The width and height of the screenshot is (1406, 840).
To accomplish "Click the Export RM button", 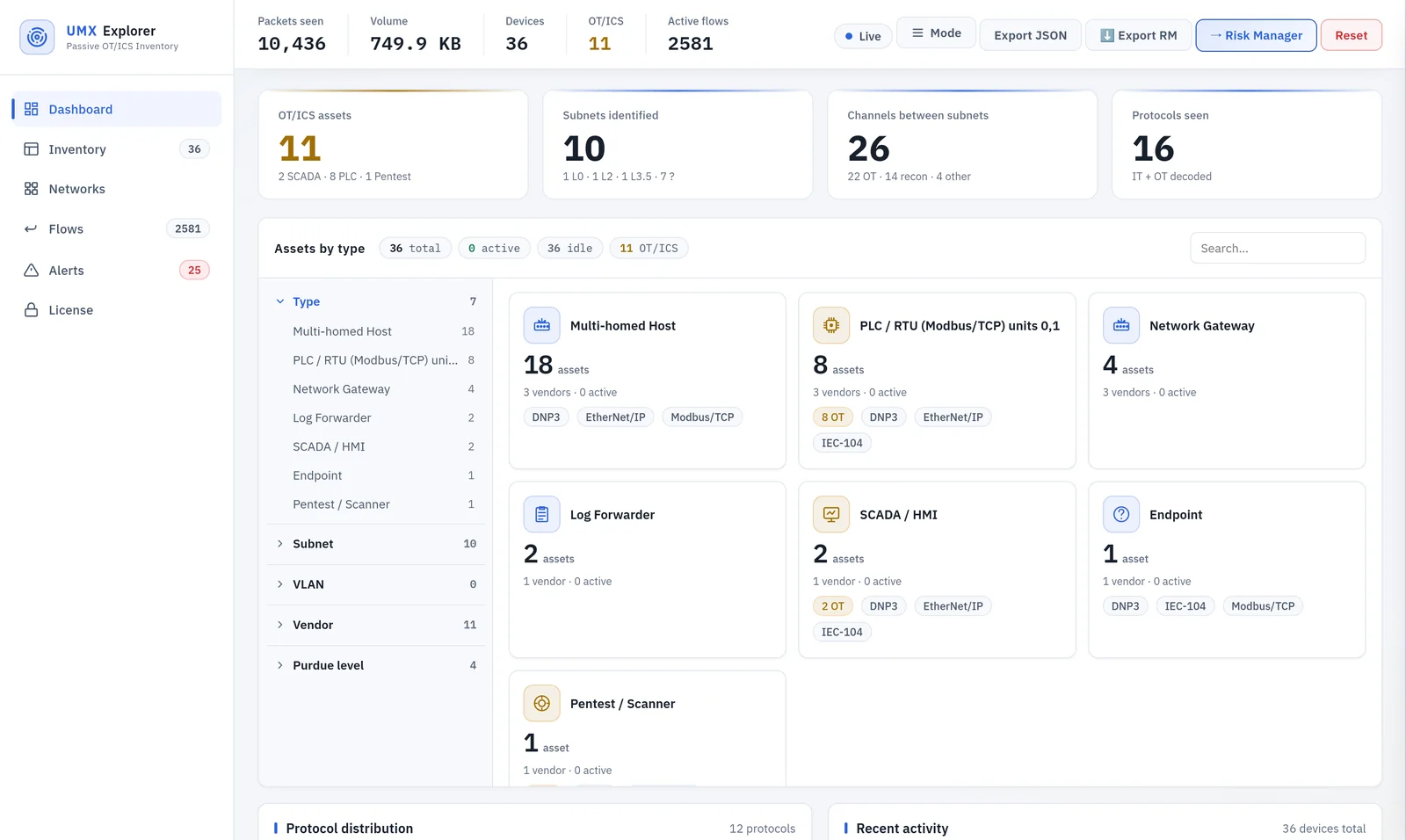I will coord(1138,35).
